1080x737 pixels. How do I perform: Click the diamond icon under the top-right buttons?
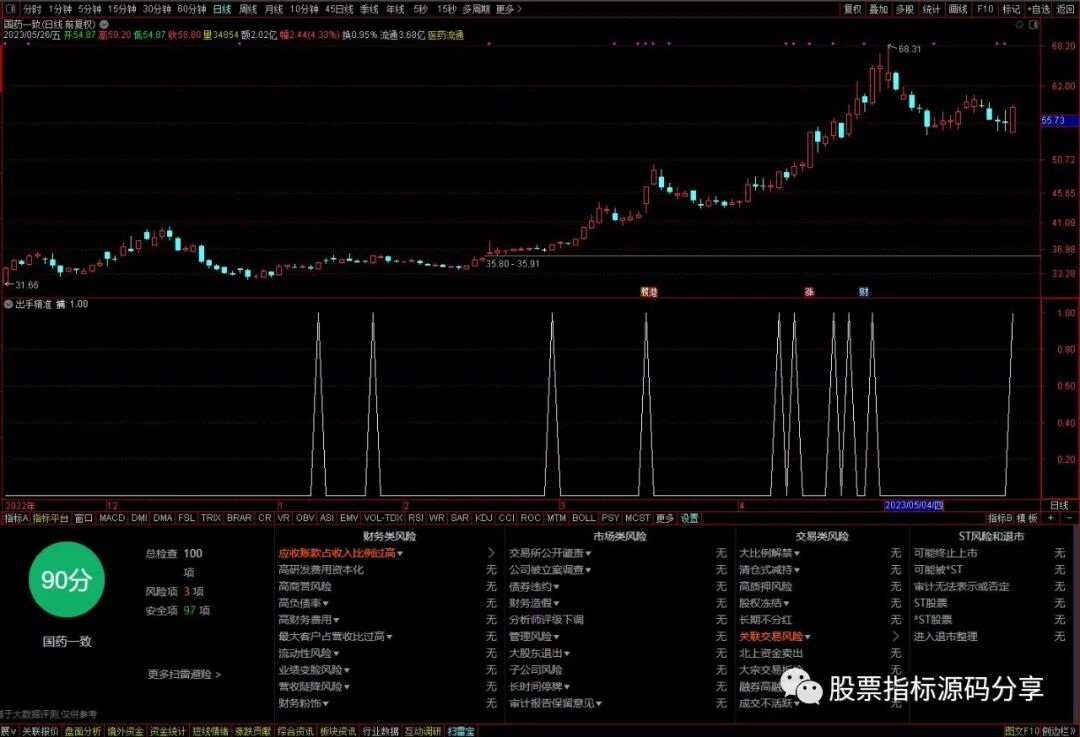click(1020, 24)
